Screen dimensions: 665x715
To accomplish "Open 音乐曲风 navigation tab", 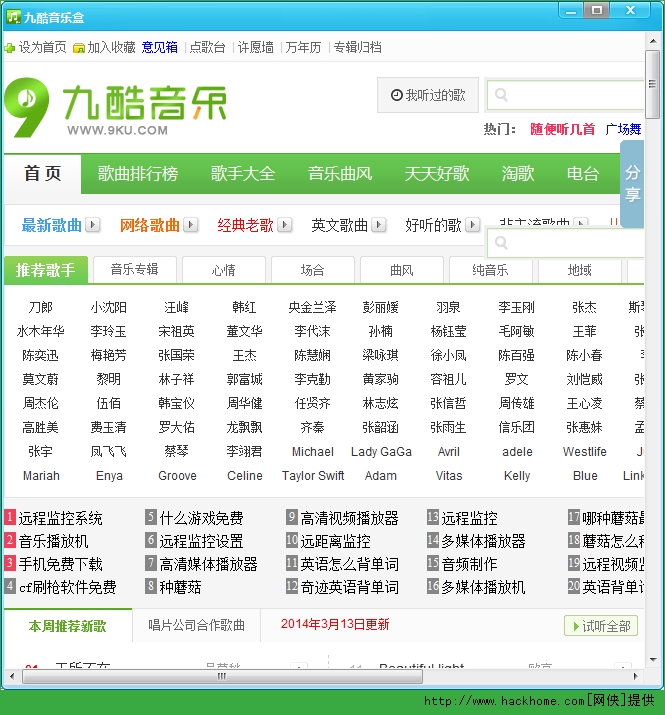I will pyautogui.click(x=340, y=174).
